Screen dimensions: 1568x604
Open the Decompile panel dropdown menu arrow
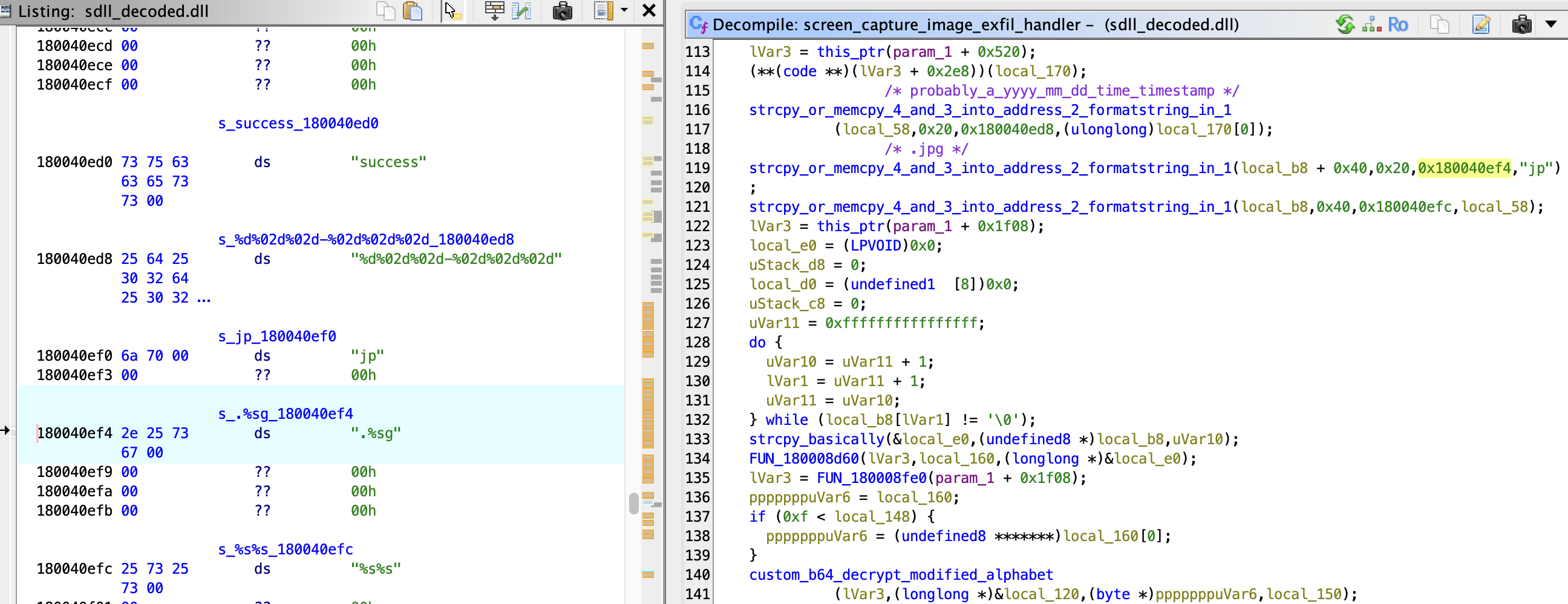(x=1551, y=24)
